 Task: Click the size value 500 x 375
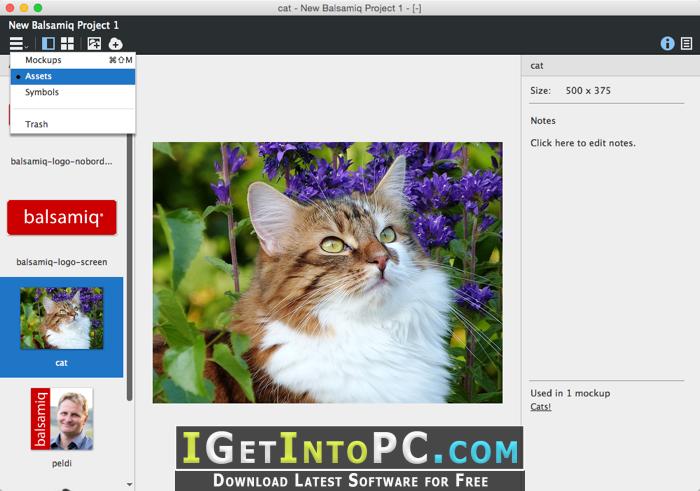(588, 91)
